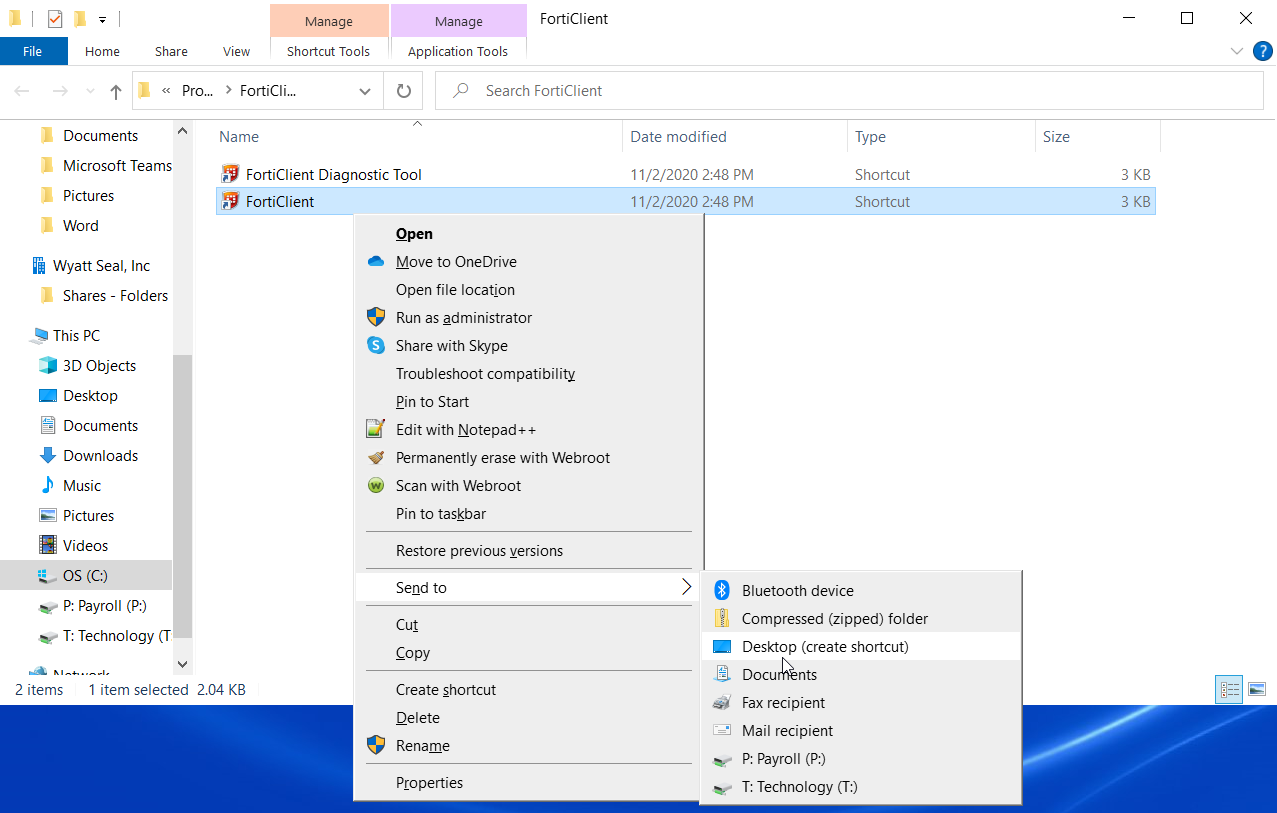The height and width of the screenshot is (813, 1277).
Task: Switch to the View ribbon tab
Action: 237,51
